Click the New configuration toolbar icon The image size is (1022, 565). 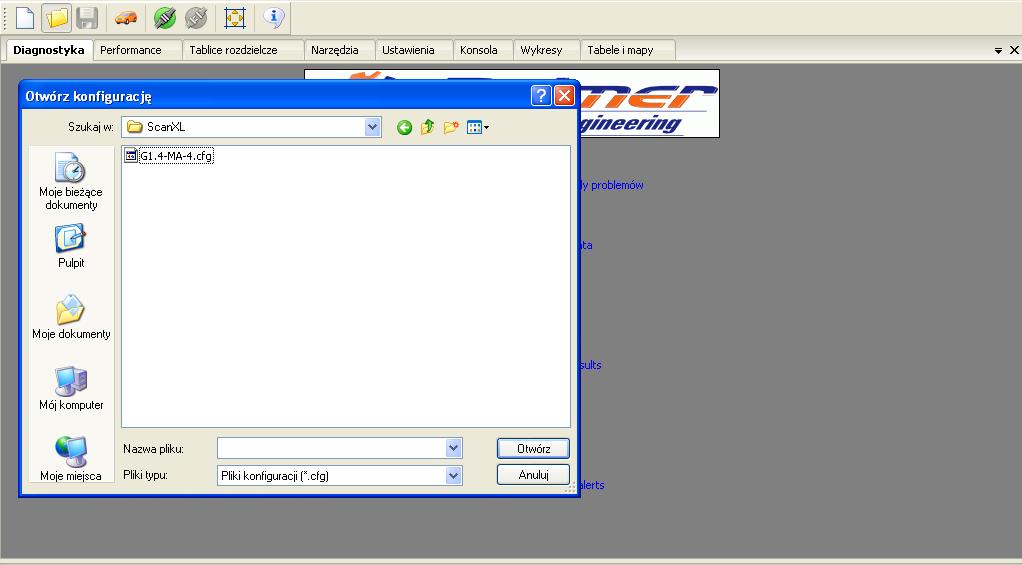click(x=25, y=18)
